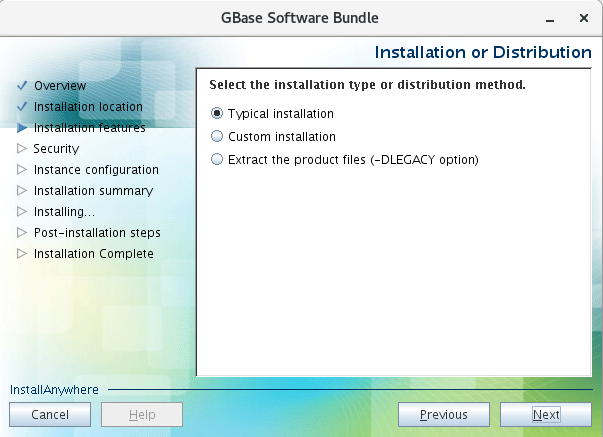
Task: Click the triangle icon beside Installation Complete
Action: (x=22, y=254)
